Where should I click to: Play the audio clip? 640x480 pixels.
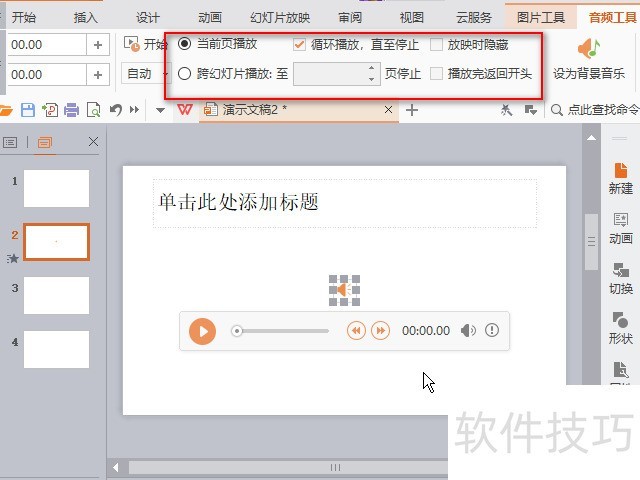pos(202,331)
